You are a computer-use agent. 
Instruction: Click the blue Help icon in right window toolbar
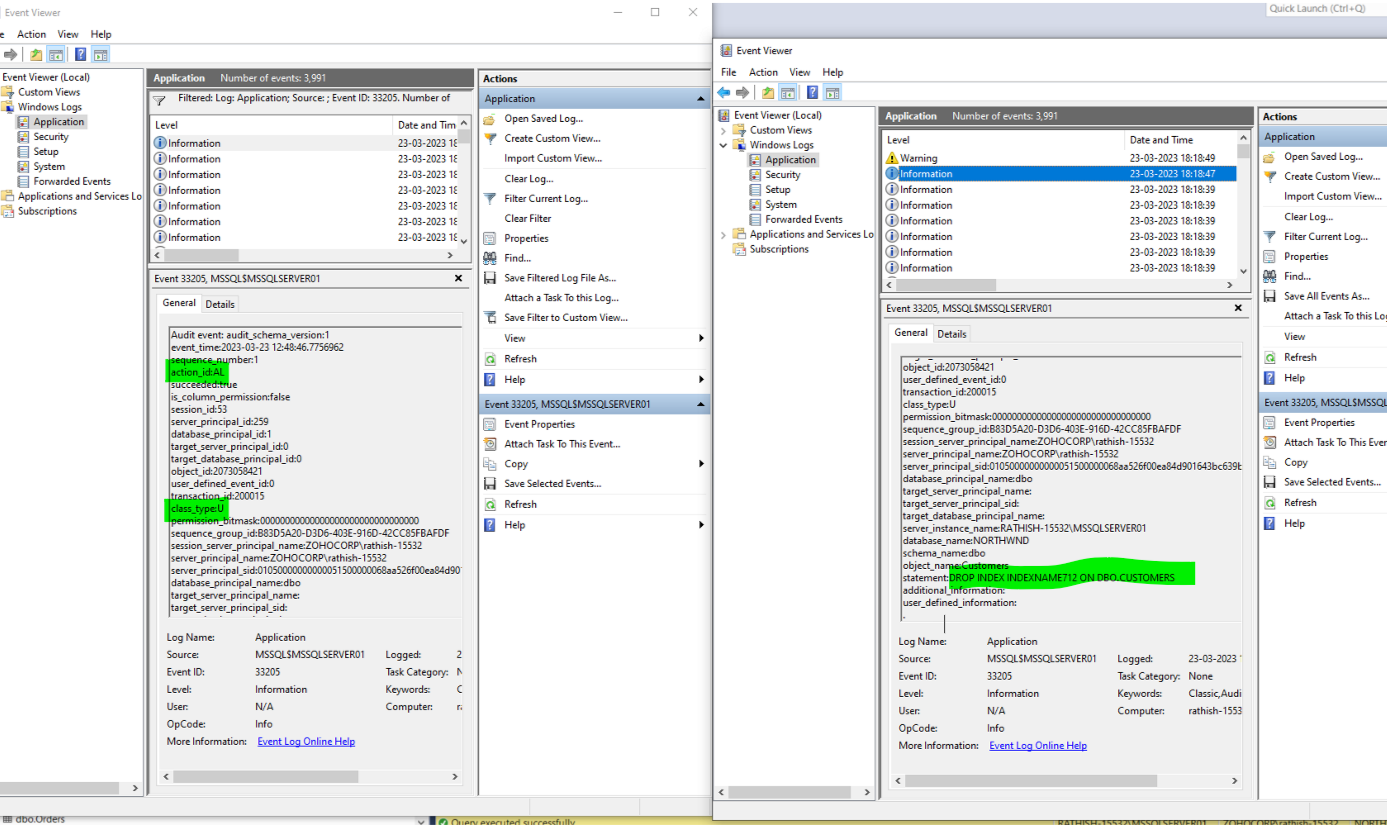813,92
